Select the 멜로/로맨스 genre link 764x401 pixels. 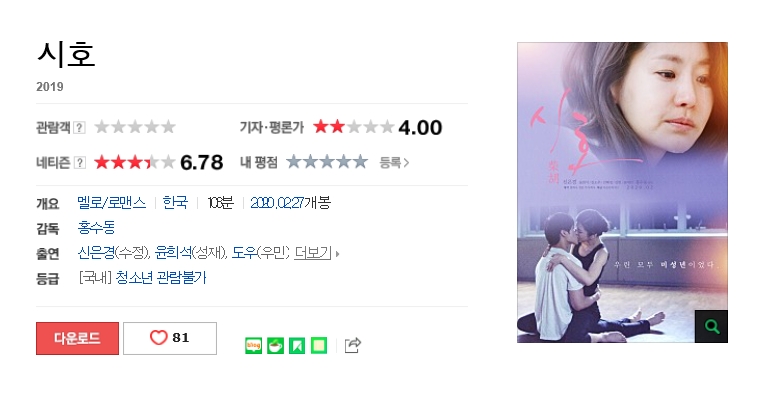point(112,203)
